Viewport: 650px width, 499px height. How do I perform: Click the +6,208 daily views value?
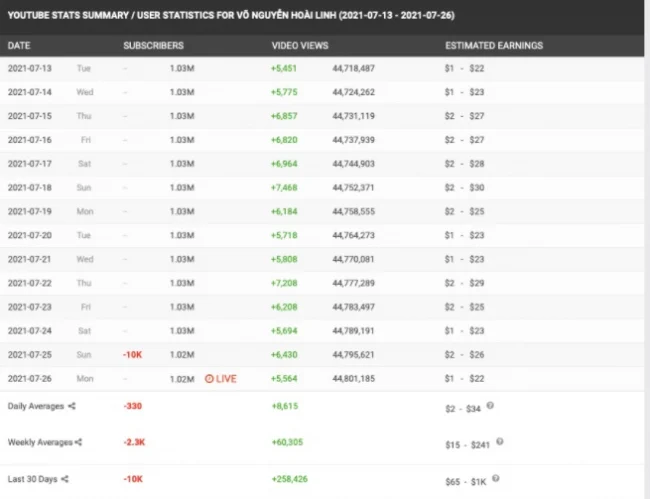click(x=284, y=307)
